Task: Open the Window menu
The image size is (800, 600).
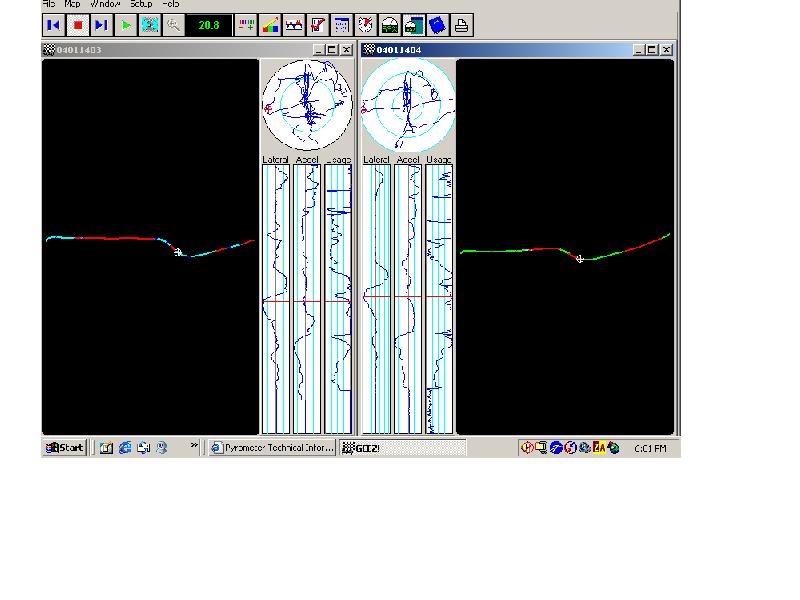Action: coord(105,4)
